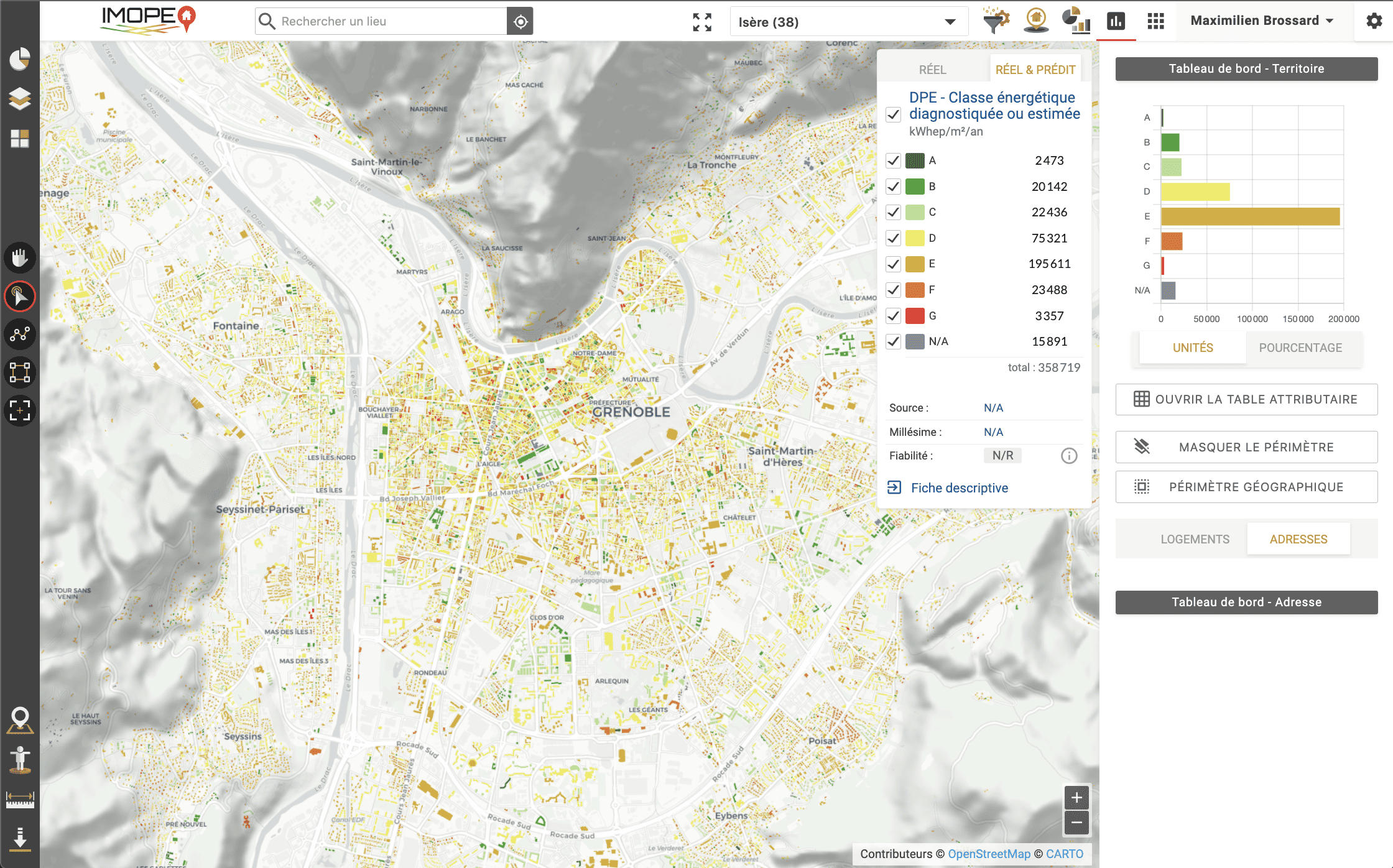Click the E bar in the chart
This screenshot has width=1393, height=868.
pyautogui.click(x=1250, y=216)
